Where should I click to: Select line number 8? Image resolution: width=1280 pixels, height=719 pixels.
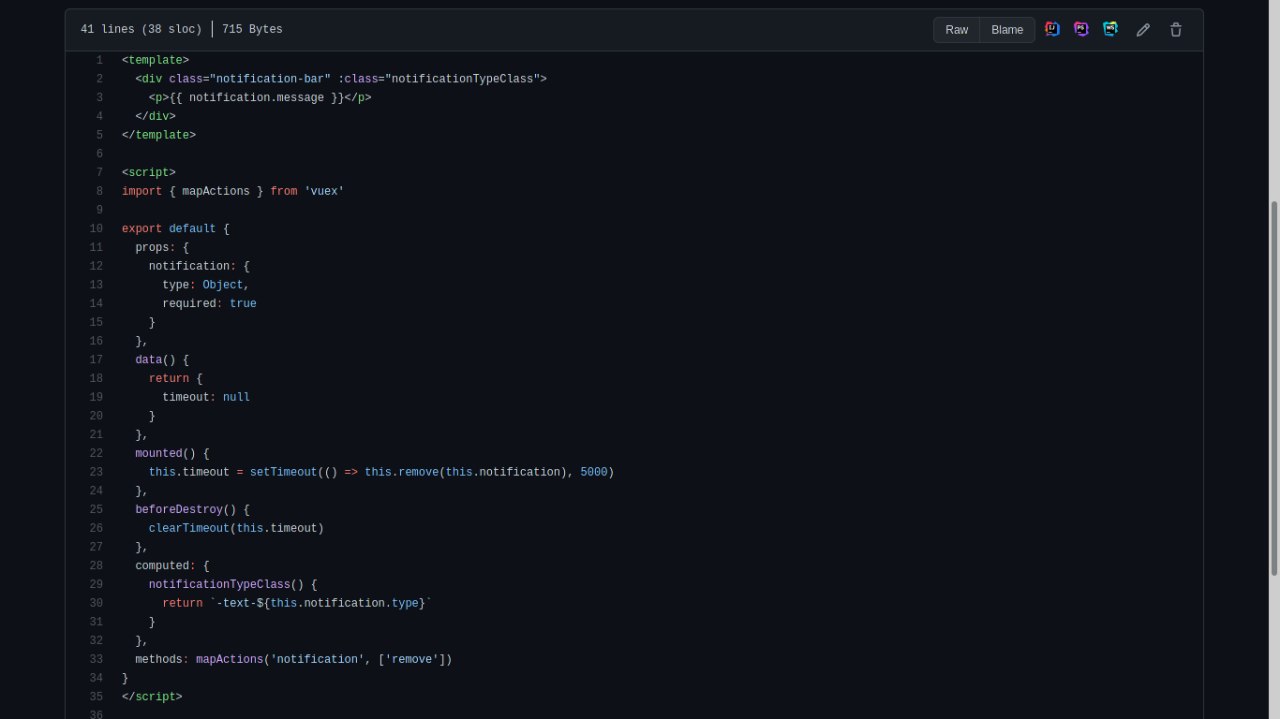[x=99, y=191]
